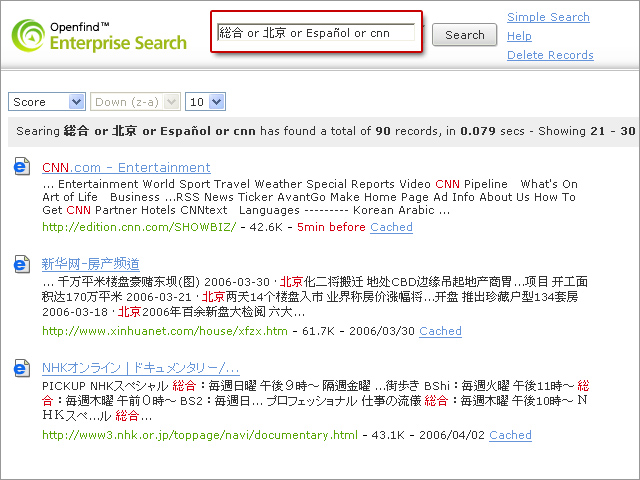Click the Search button

click(464, 35)
